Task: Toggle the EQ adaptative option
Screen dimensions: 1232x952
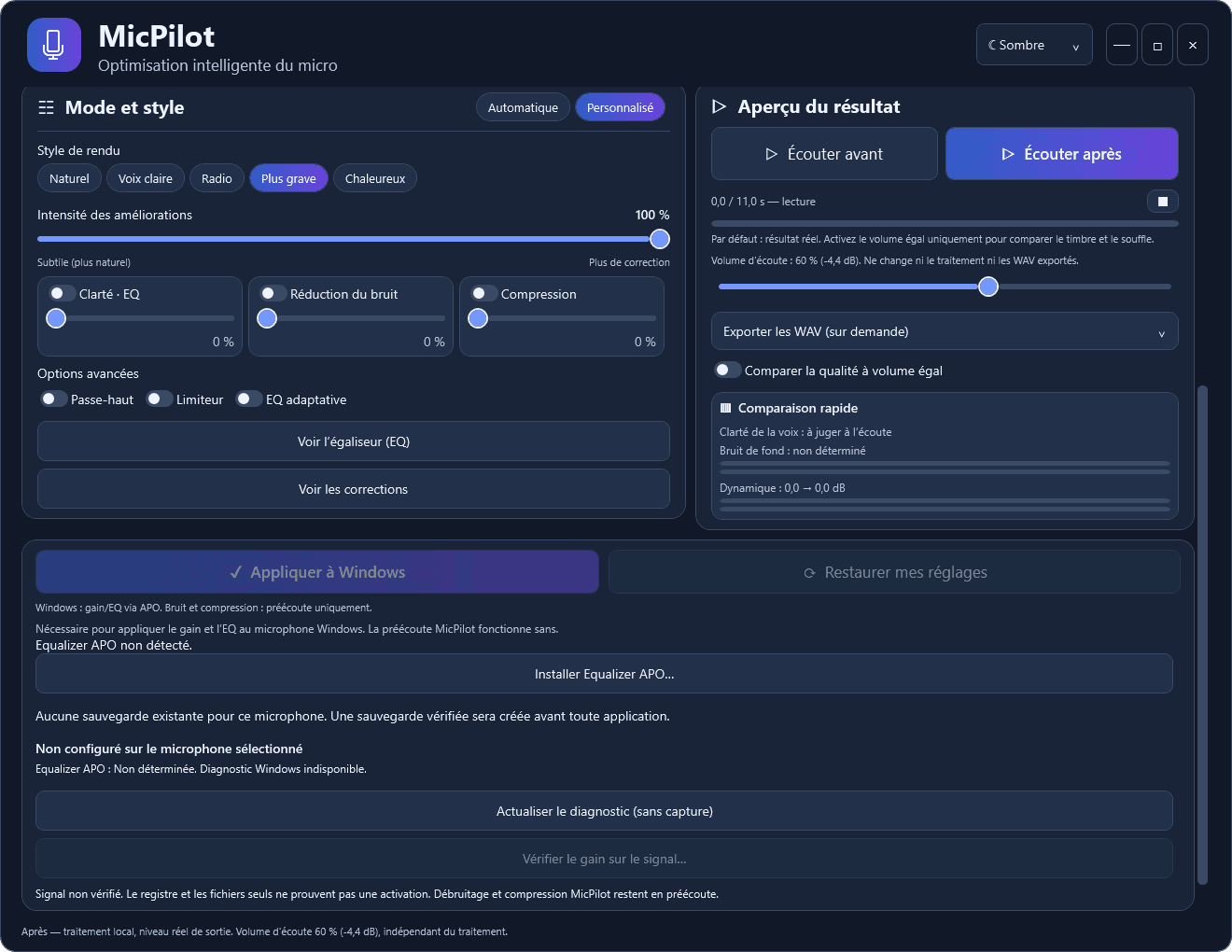Action: [x=249, y=399]
